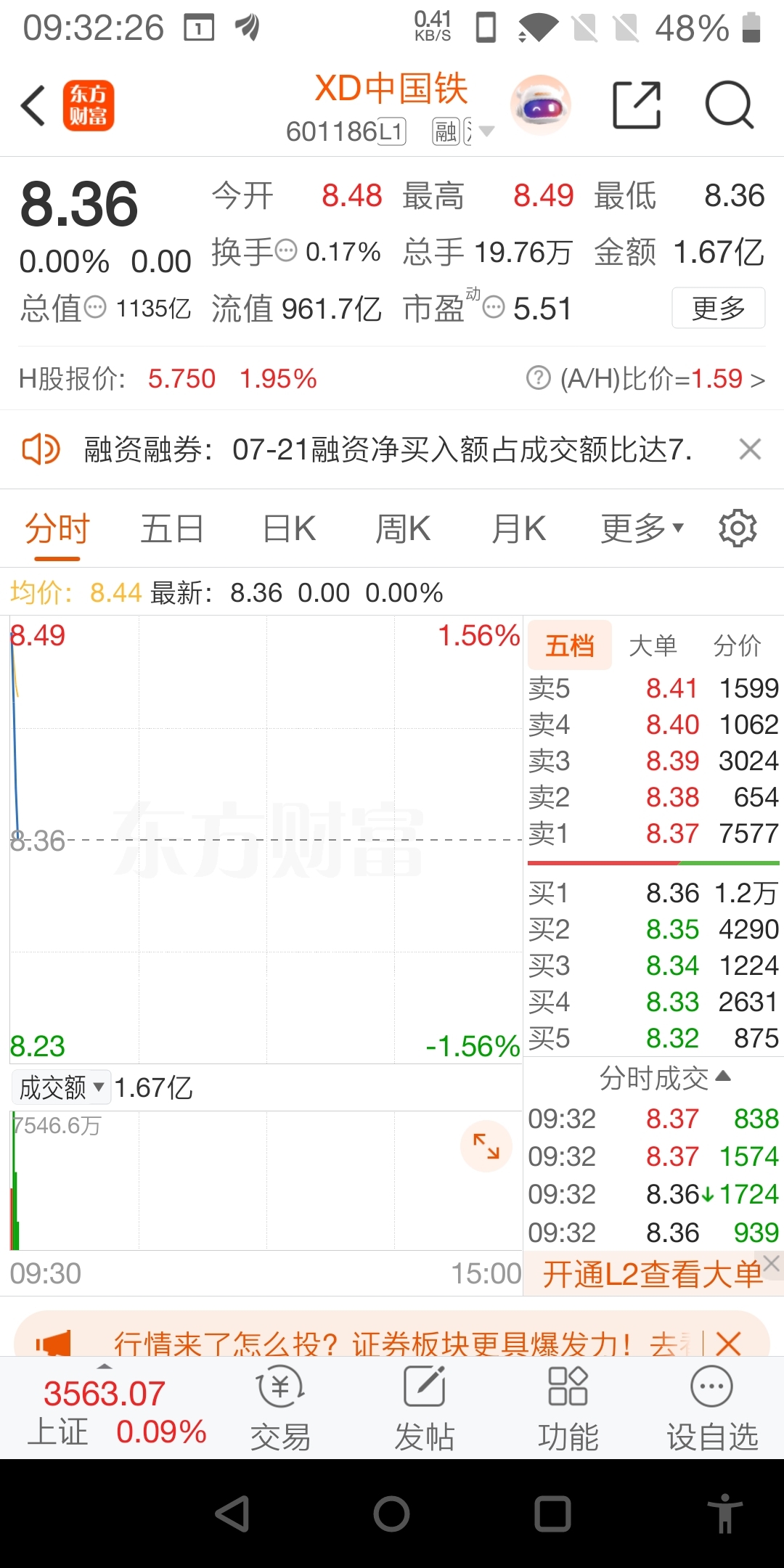Screen dimensions: 784x1568
Task: Collapse the 分时成交 list
Action: coord(664,1078)
